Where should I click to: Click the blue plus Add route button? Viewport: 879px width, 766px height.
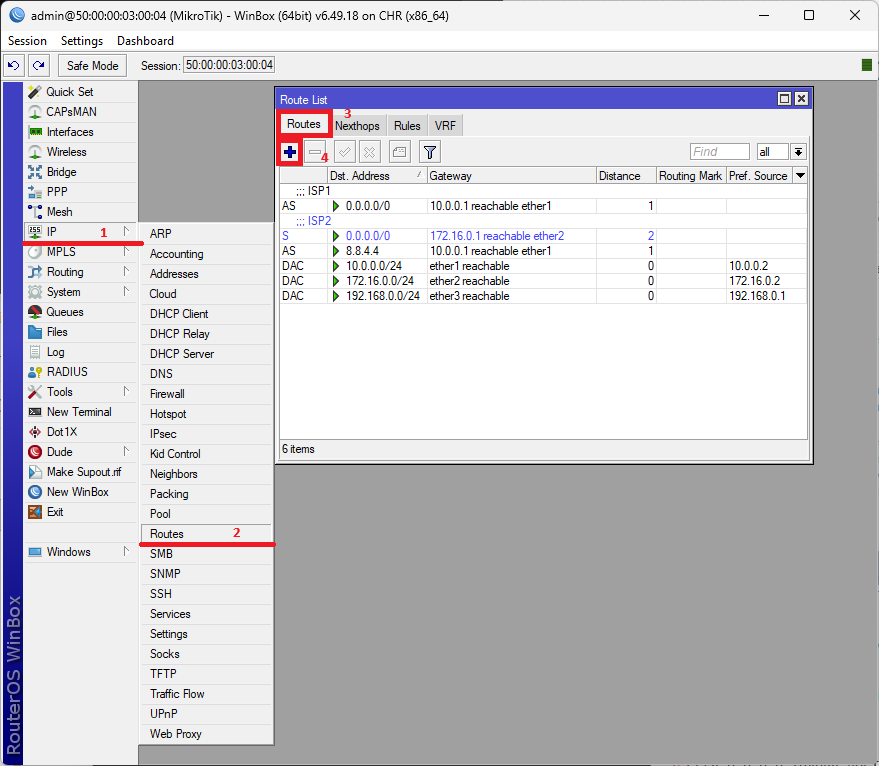pyautogui.click(x=290, y=152)
